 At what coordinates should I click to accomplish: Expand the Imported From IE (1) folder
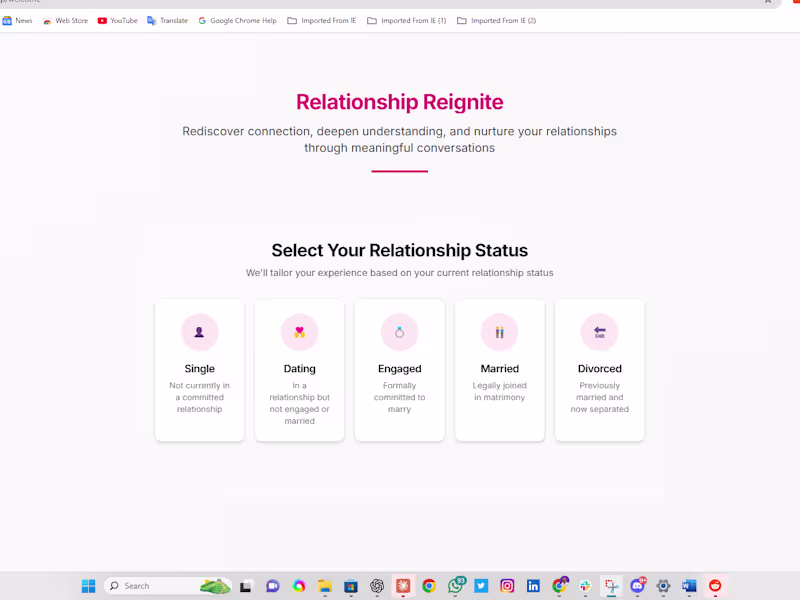coord(407,21)
